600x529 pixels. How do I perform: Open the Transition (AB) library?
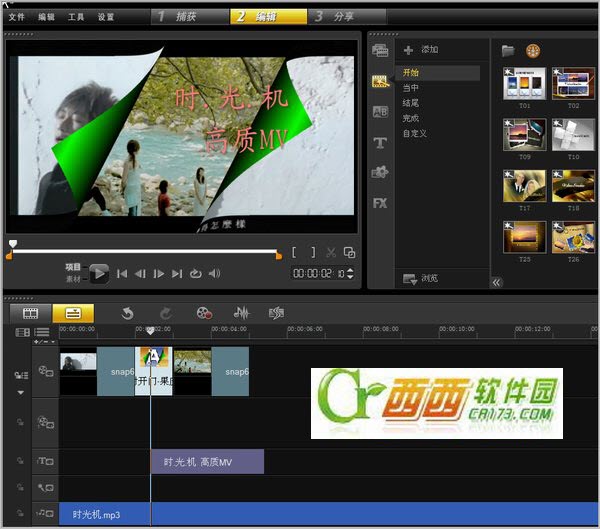click(x=380, y=112)
